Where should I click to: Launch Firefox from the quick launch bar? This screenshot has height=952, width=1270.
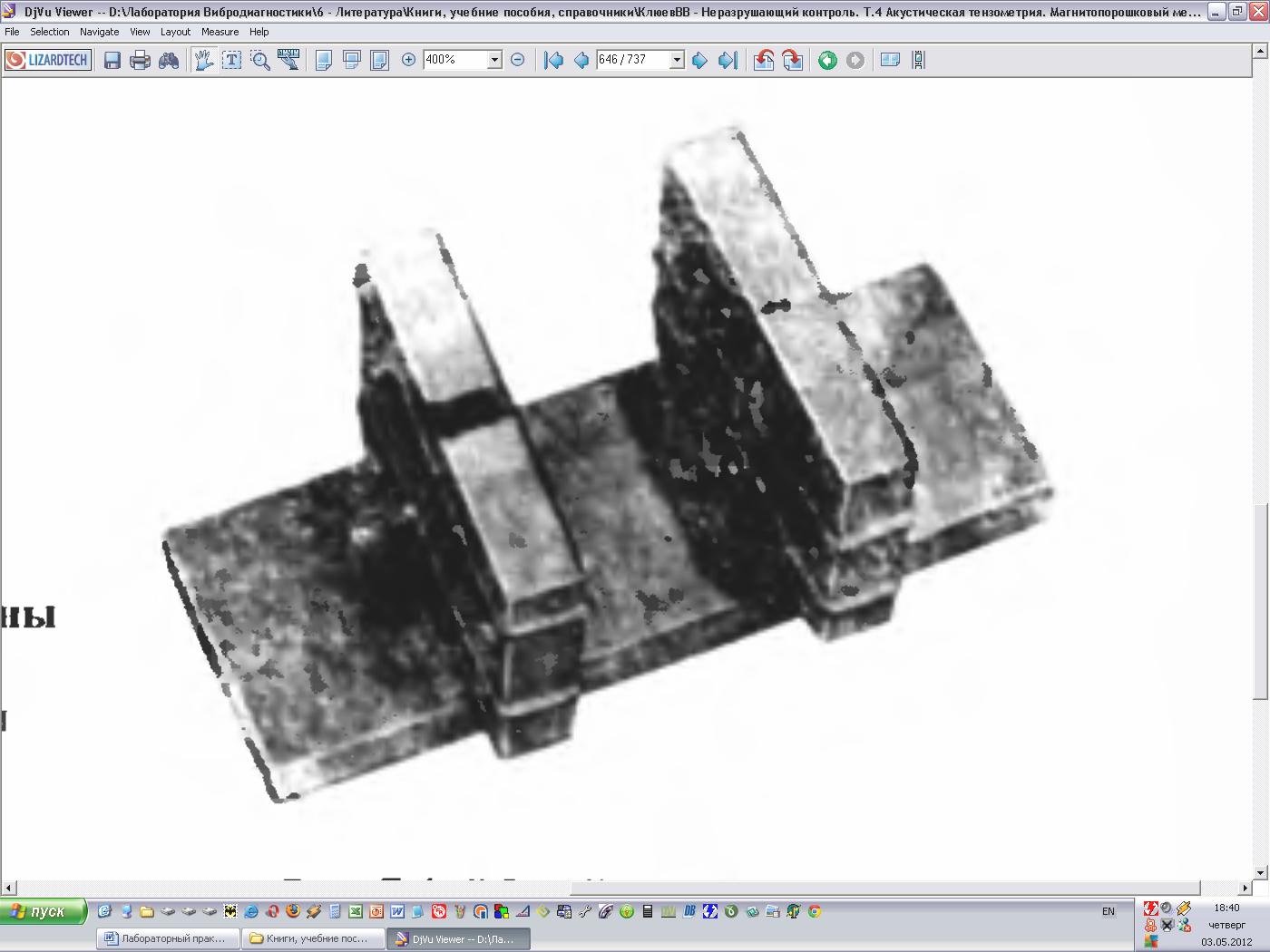293,911
